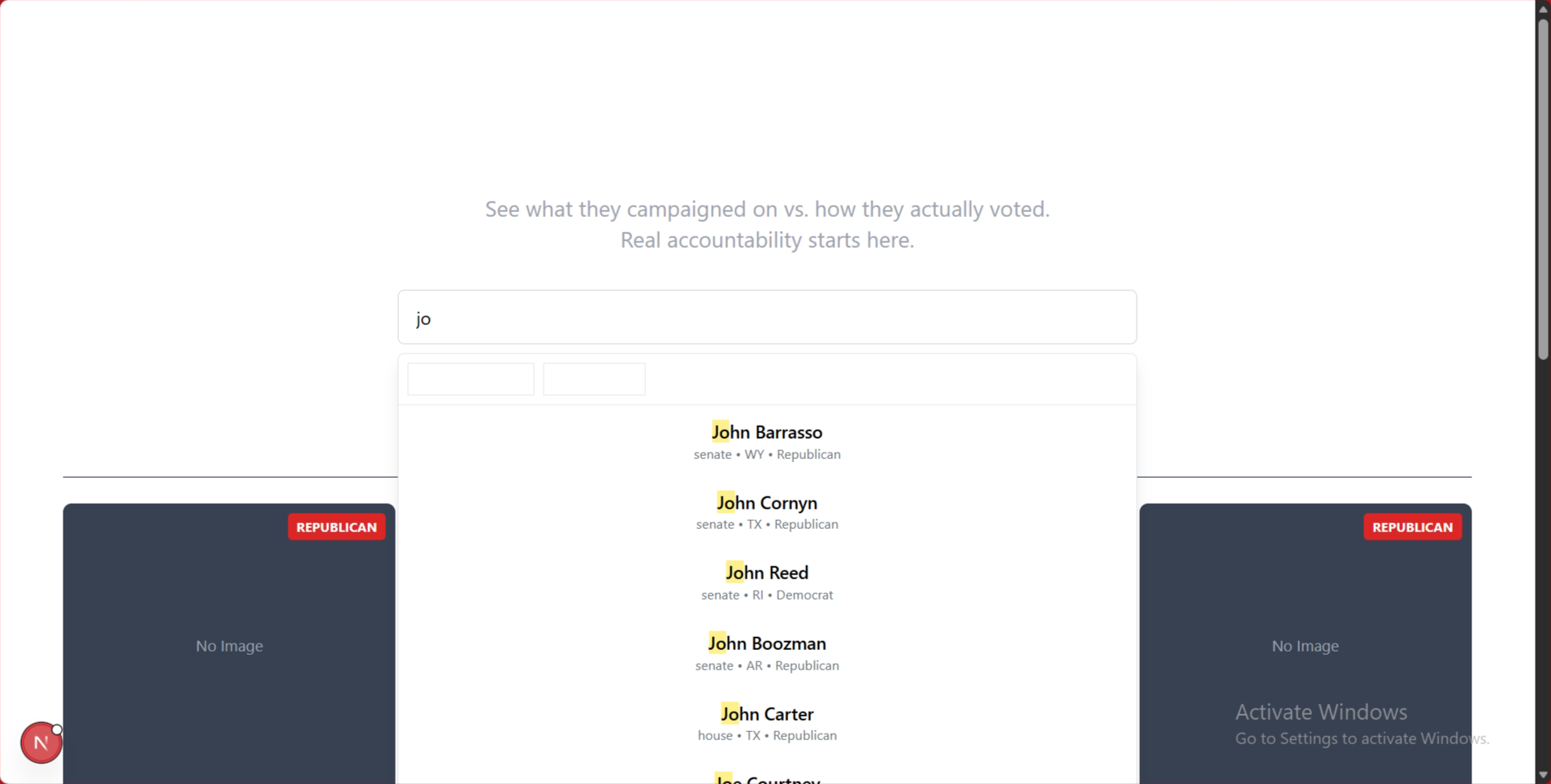1551x784 pixels.
Task: Click the REPUBLICAN badge on right card
Action: pos(1411,526)
